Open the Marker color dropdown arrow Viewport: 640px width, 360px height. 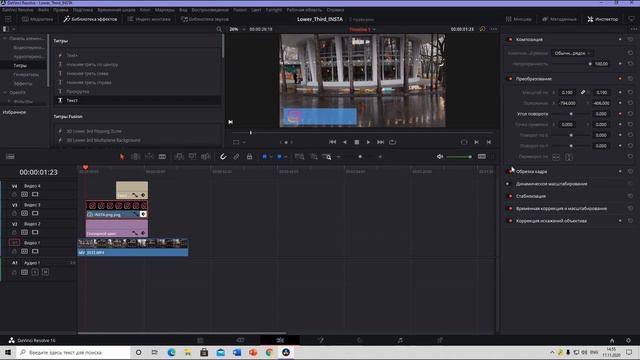pos(286,157)
